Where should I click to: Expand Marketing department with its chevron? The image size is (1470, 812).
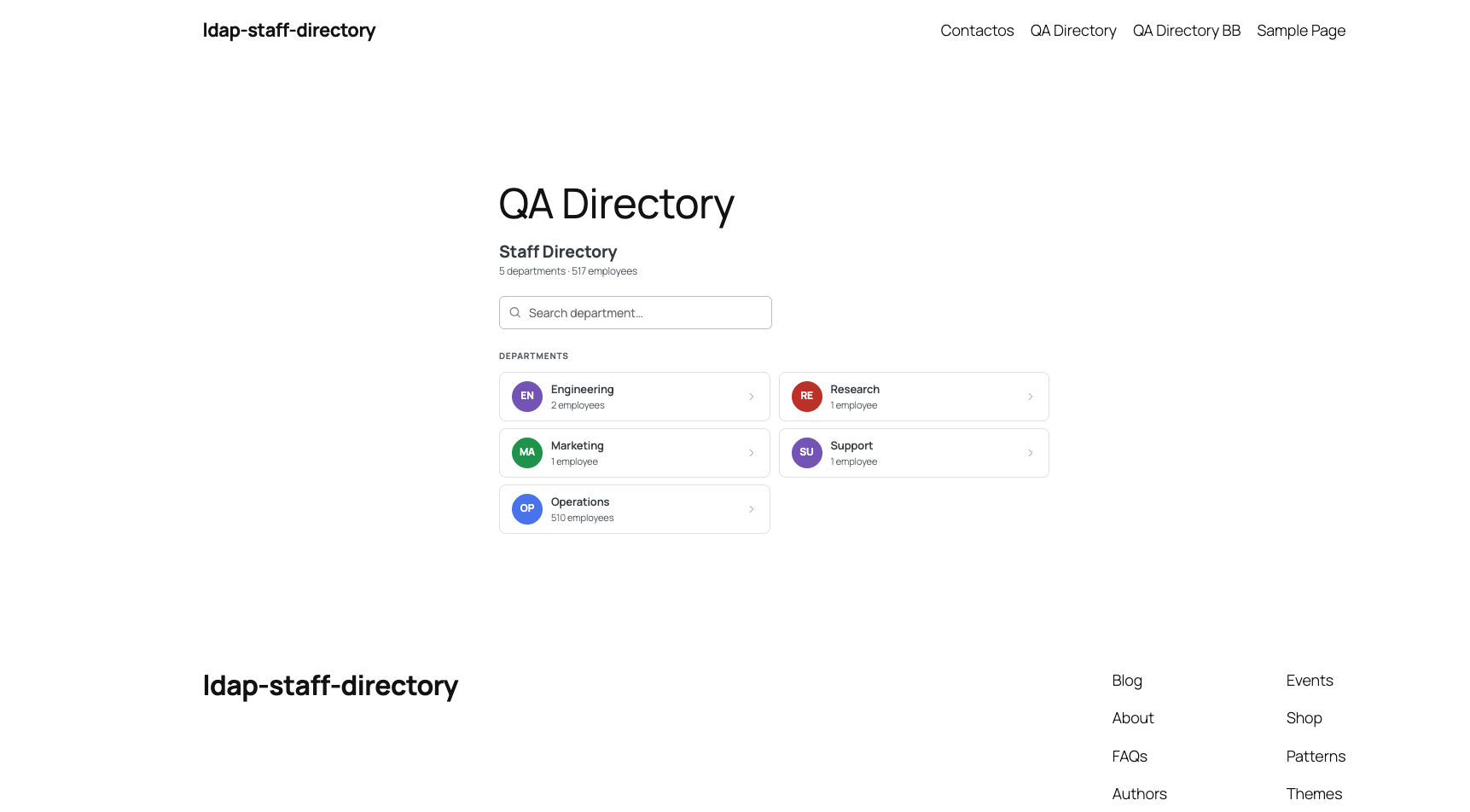click(752, 453)
